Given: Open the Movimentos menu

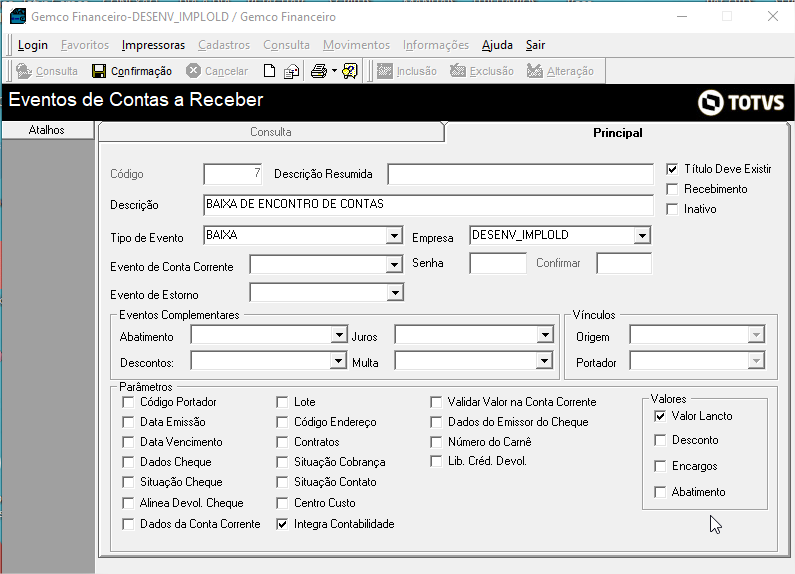Looking at the screenshot, I should point(356,45).
